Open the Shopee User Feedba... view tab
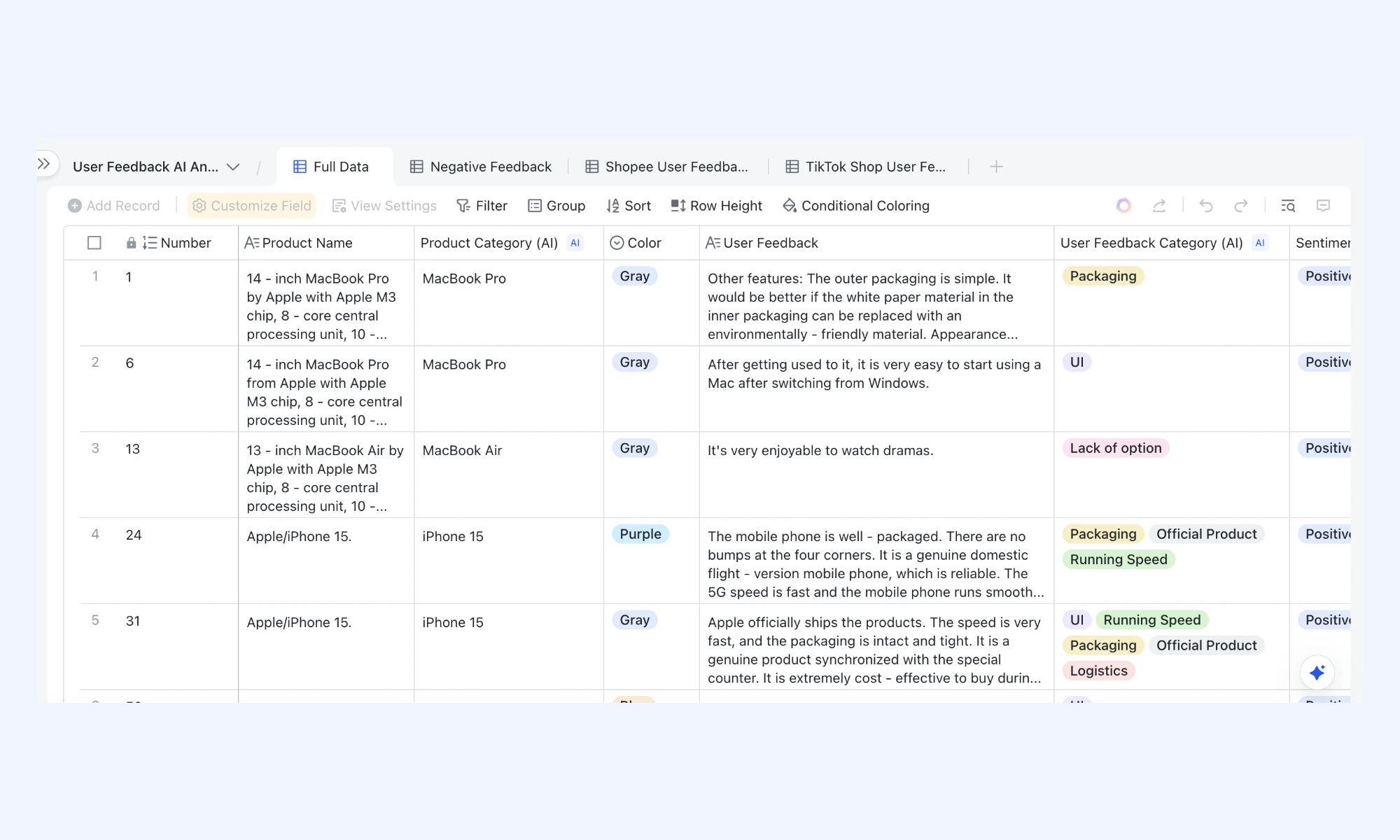The width and height of the screenshot is (1400, 840). (666, 167)
